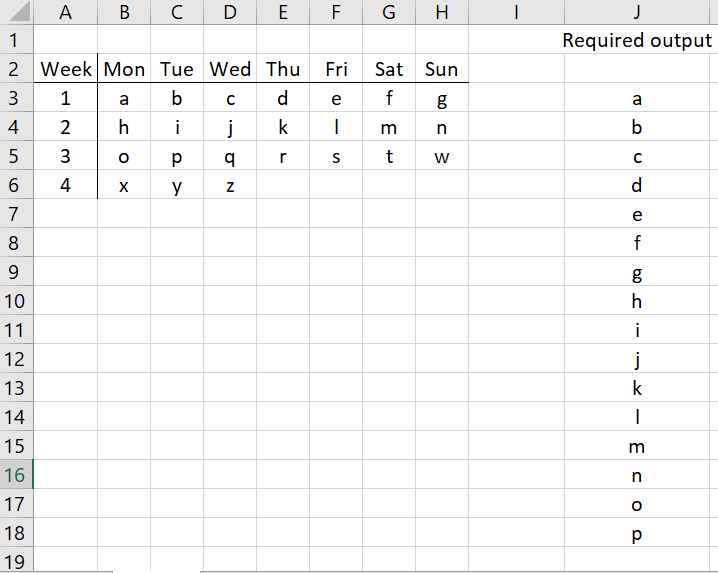Click the 'Required output' cell
This screenshot has width=718, height=573.
pyautogui.click(x=637, y=40)
